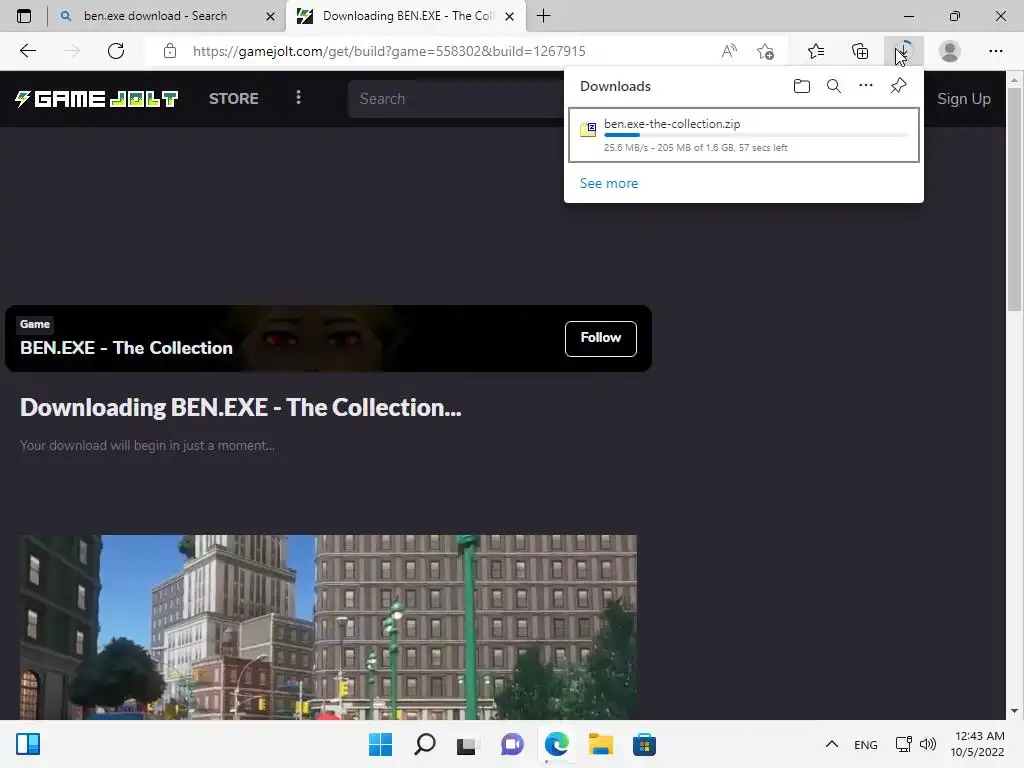Activate Read aloud icon in address bar
The image size is (1024, 768).
pyautogui.click(x=729, y=51)
